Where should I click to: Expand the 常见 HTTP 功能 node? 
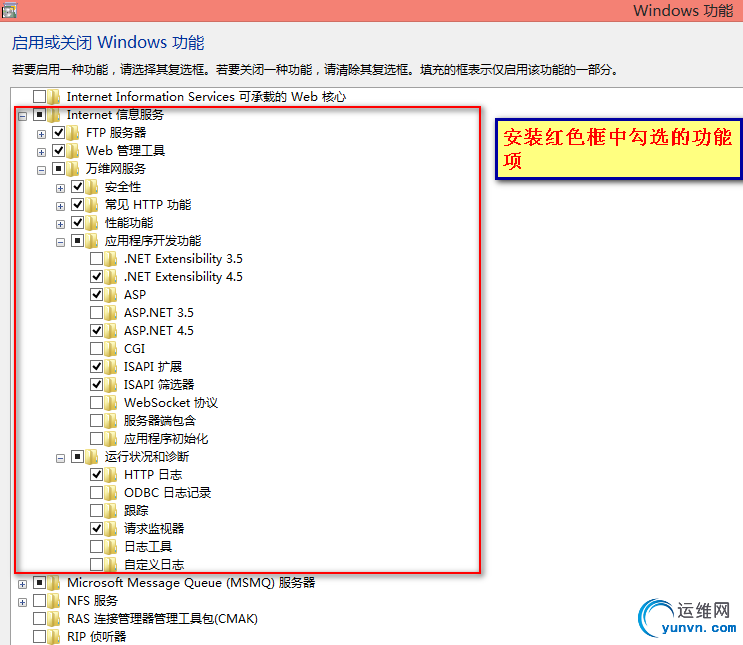coord(60,206)
